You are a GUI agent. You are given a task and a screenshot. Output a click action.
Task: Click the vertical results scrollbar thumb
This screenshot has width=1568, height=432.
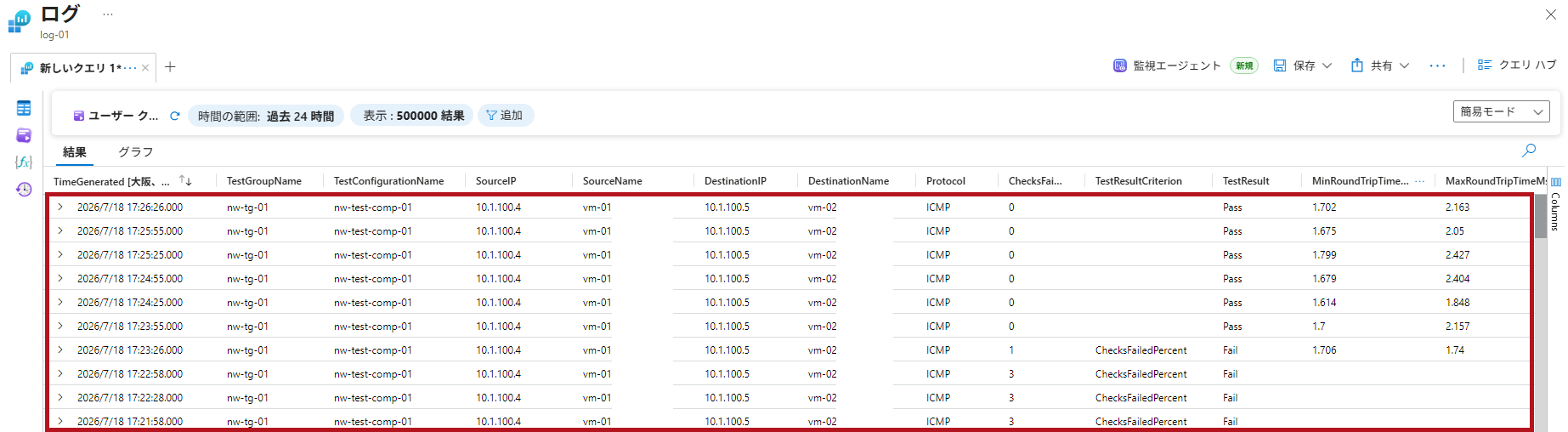(x=1541, y=217)
